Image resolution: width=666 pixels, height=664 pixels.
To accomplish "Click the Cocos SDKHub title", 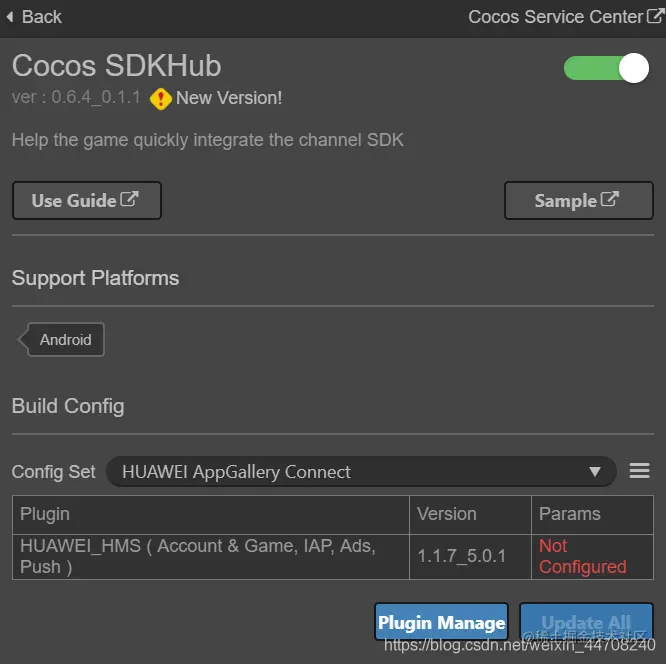I will point(116,66).
